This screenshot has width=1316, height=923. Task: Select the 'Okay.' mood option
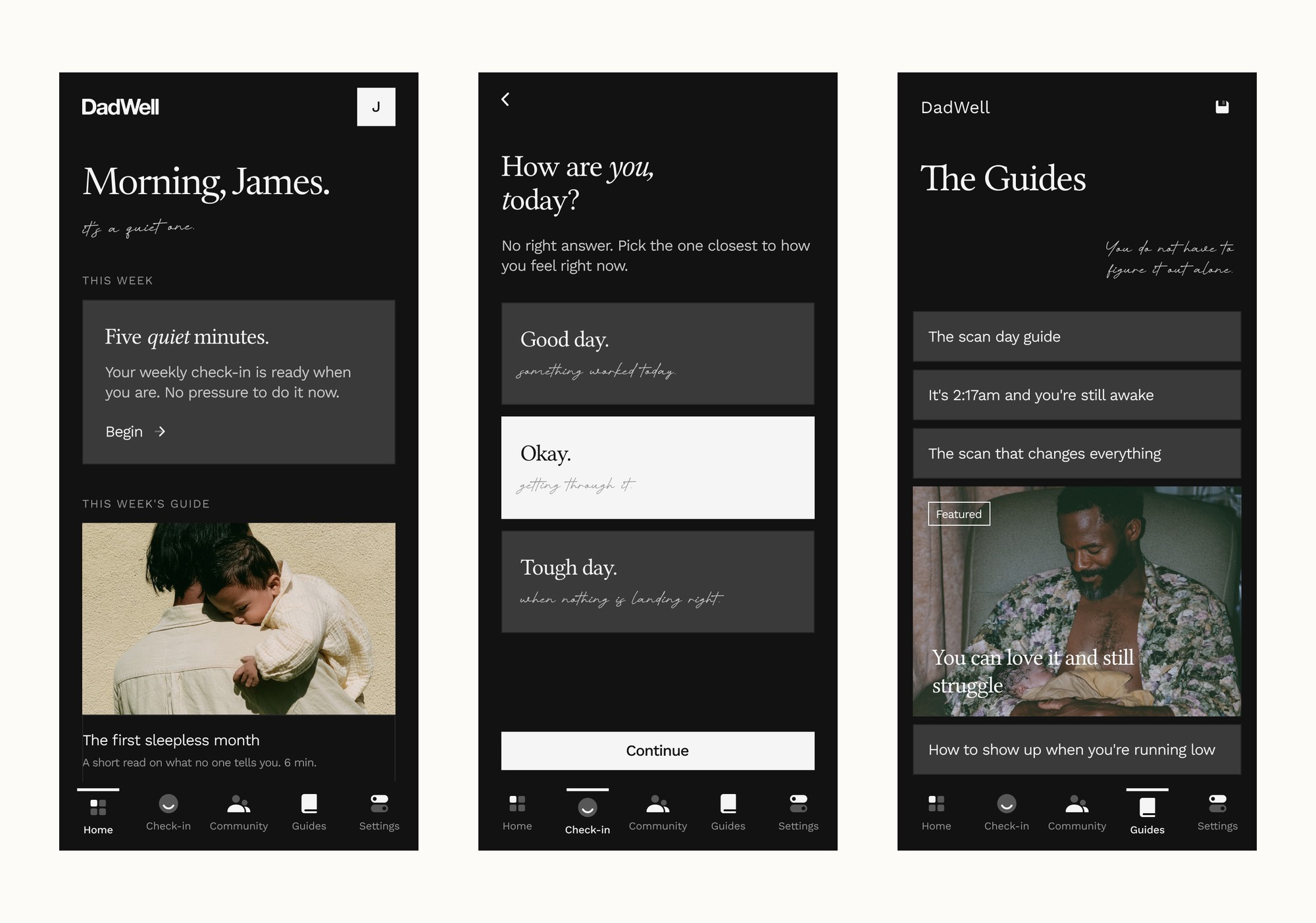658,467
